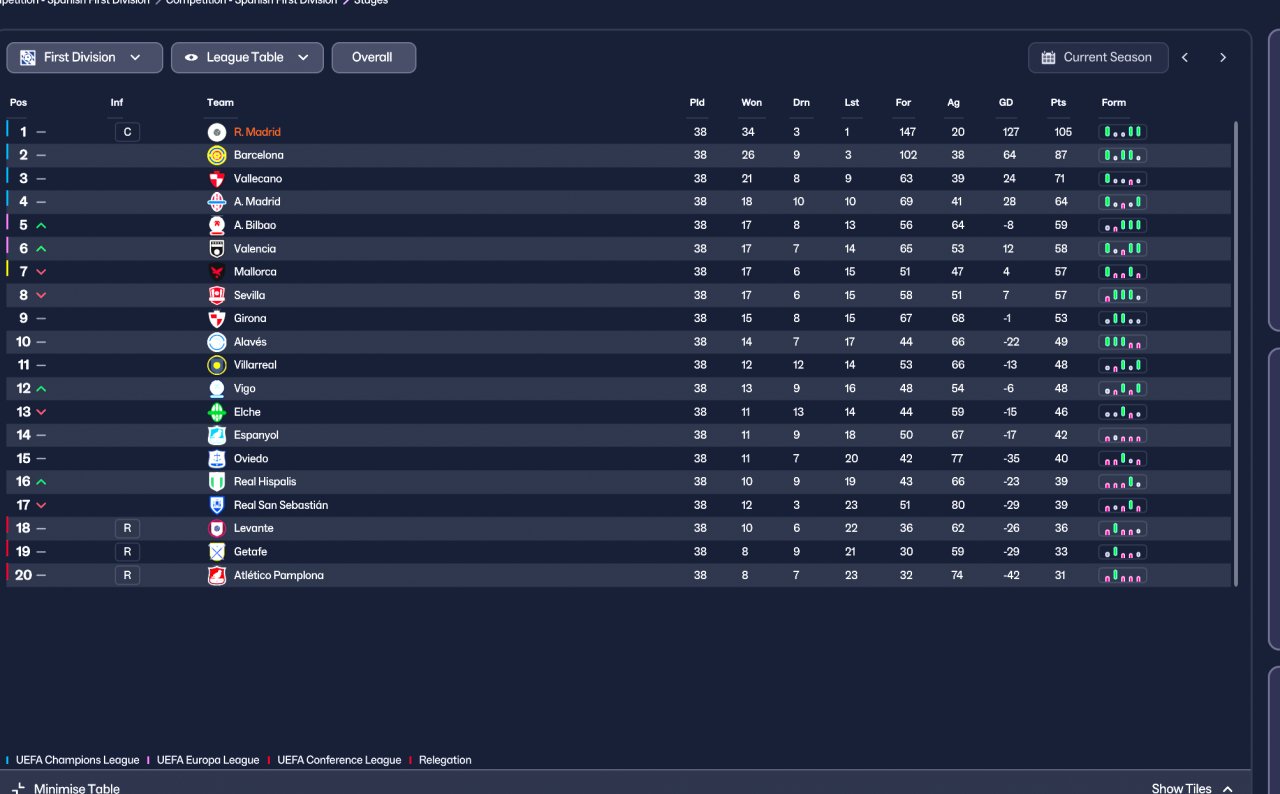Open the Current Season selector
The height and width of the screenshot is (794, 1280).
pos(1097,58)
